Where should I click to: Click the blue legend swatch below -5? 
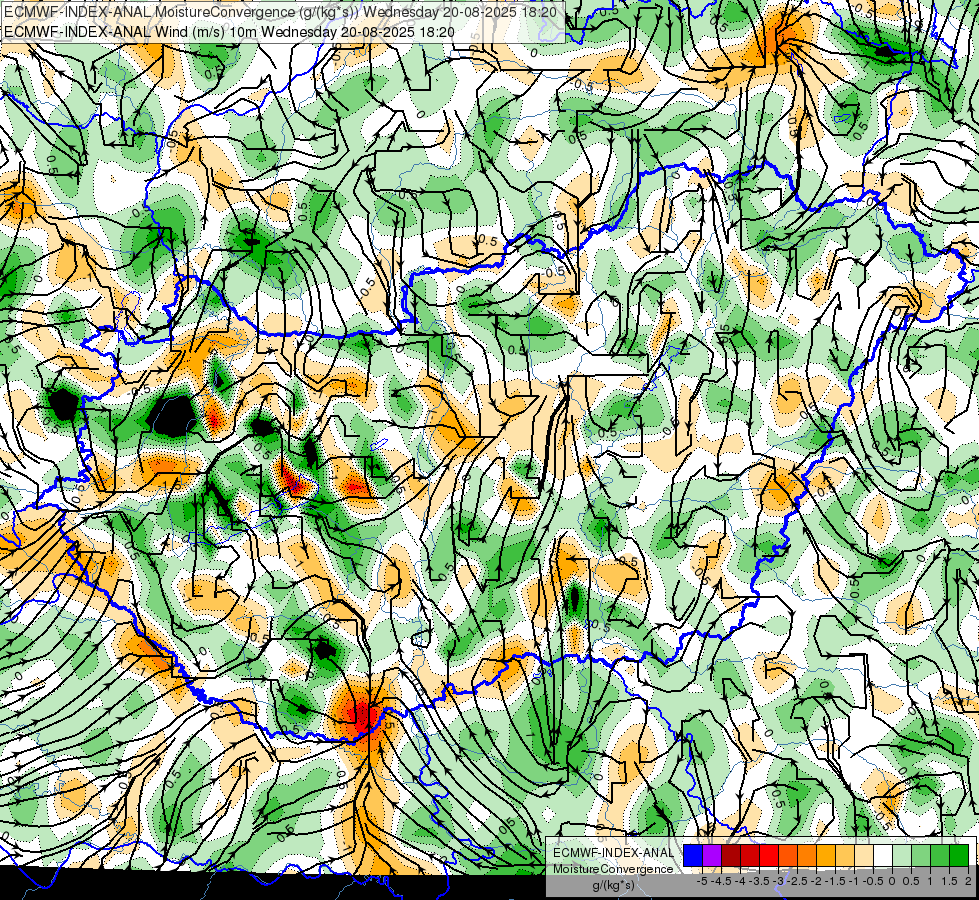point(693,855)
